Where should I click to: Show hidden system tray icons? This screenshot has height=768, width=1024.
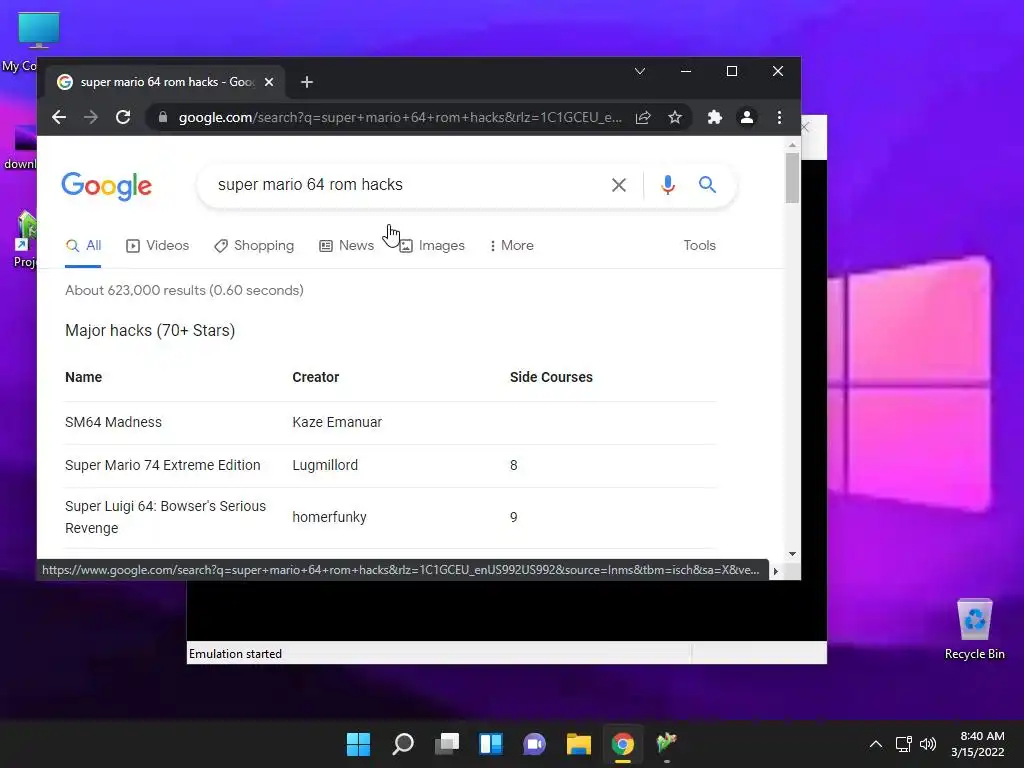[876, 744]
